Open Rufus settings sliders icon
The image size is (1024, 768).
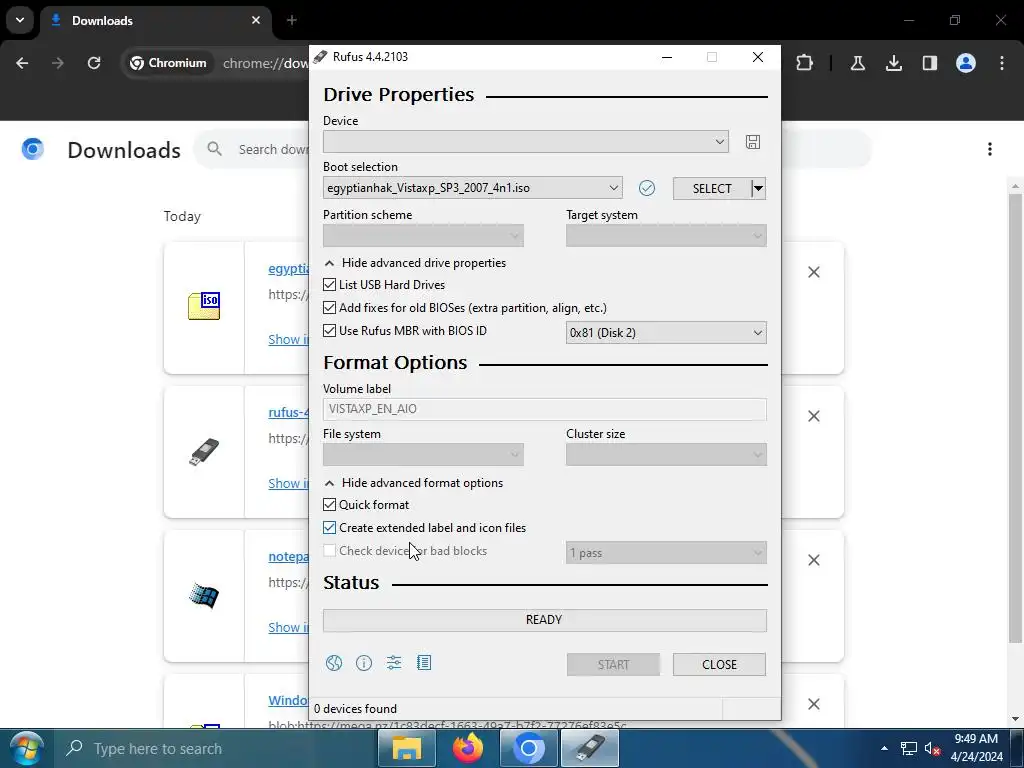point(394,663)
